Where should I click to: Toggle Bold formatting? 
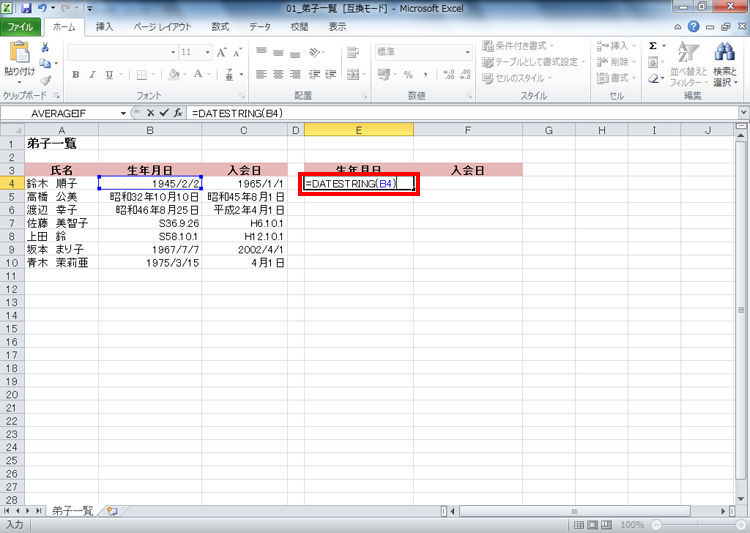76,75
